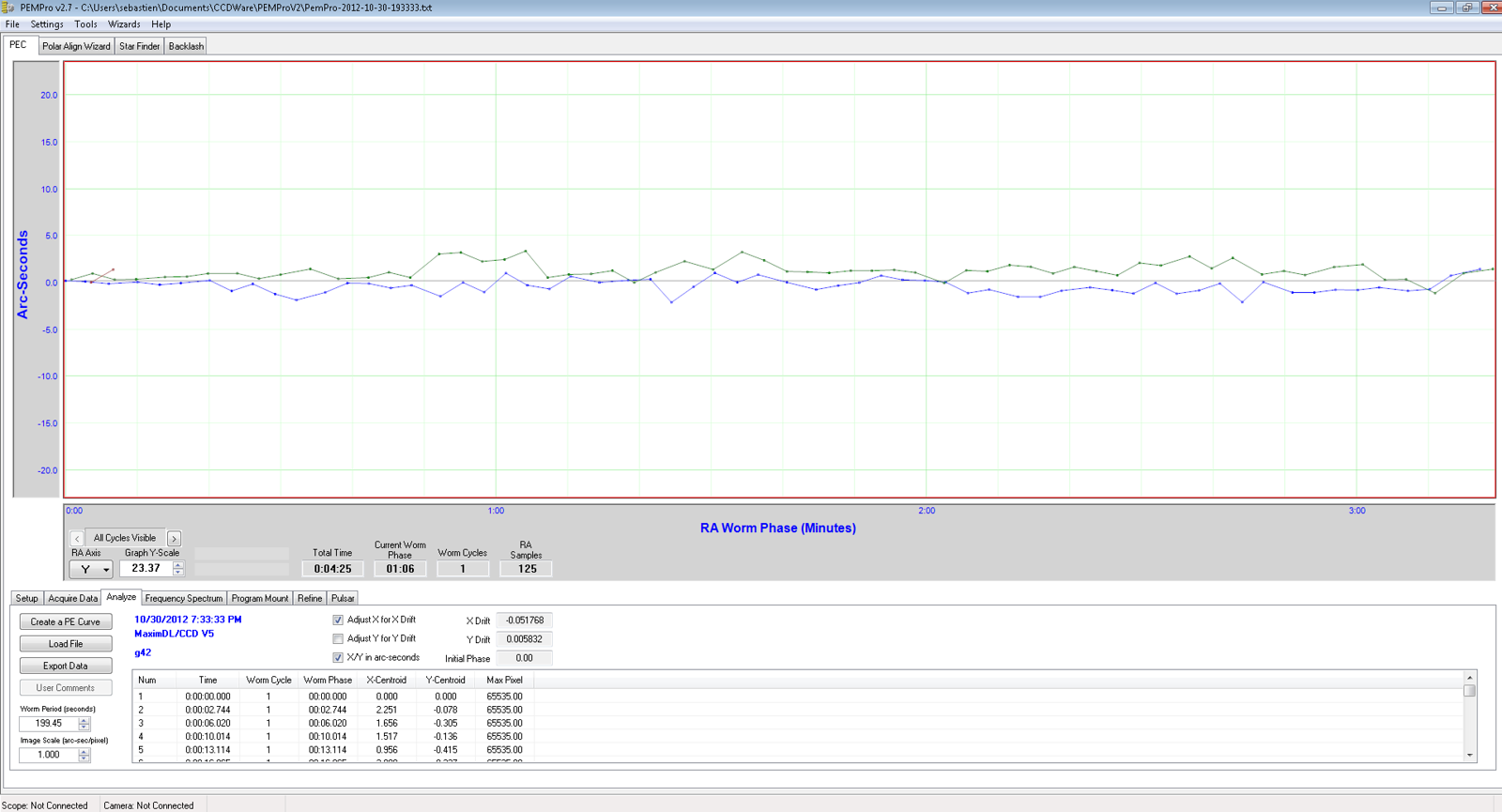Viewport: 1502px width, 812px height.
Task: Enable the Adjust X for X Drift checkbox
Action: (x=338, y=620)
